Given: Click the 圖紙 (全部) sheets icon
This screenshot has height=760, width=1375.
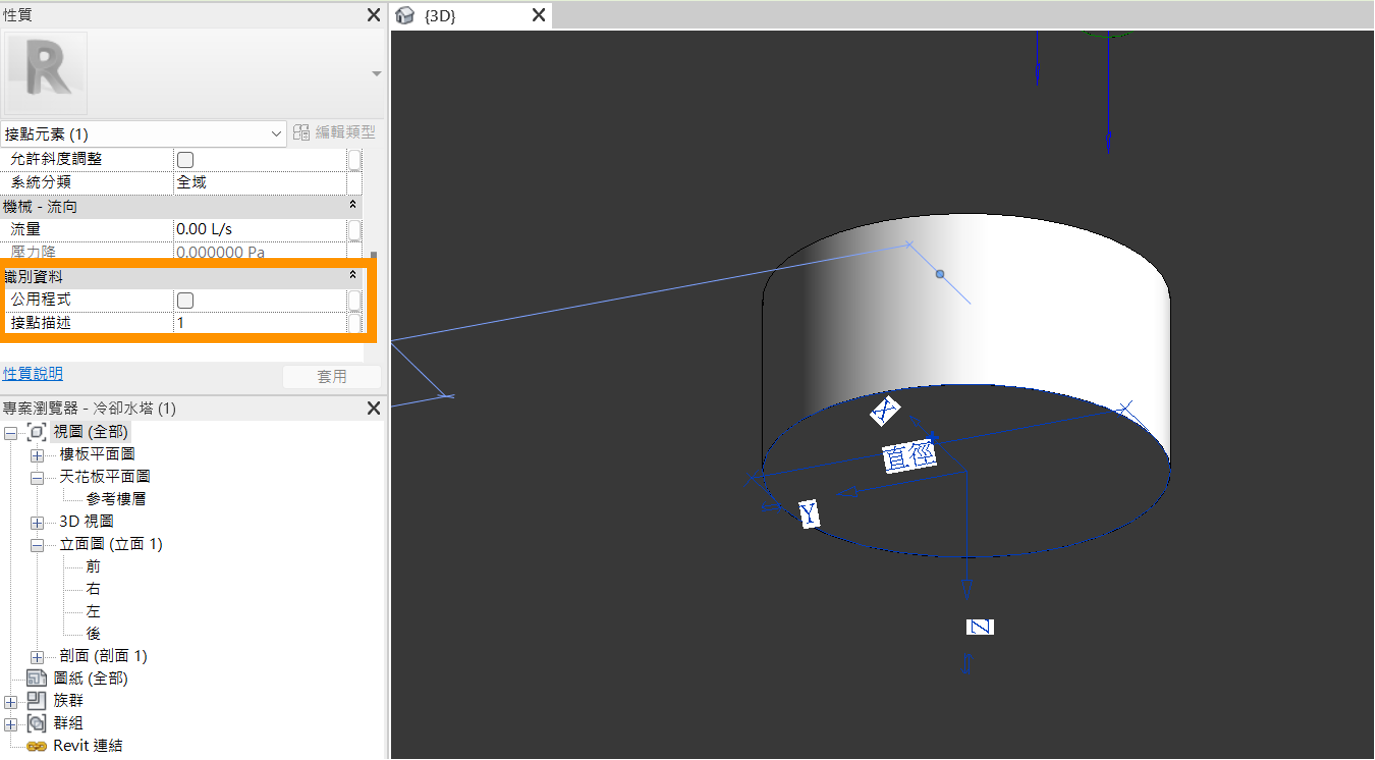Looking at the screenshot, I should (37, 678).
